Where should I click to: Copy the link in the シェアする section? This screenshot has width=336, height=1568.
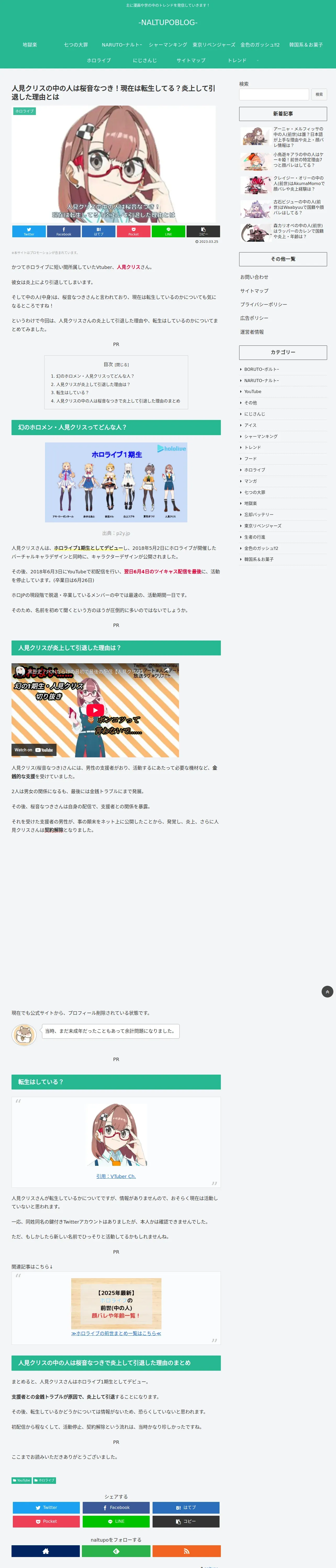(x=186, y=1521)
